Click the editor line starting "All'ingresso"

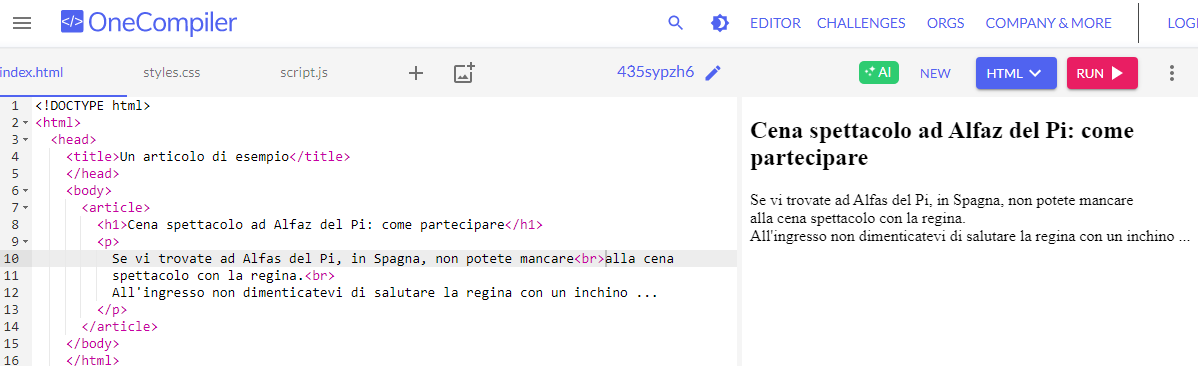pos(384,293)
